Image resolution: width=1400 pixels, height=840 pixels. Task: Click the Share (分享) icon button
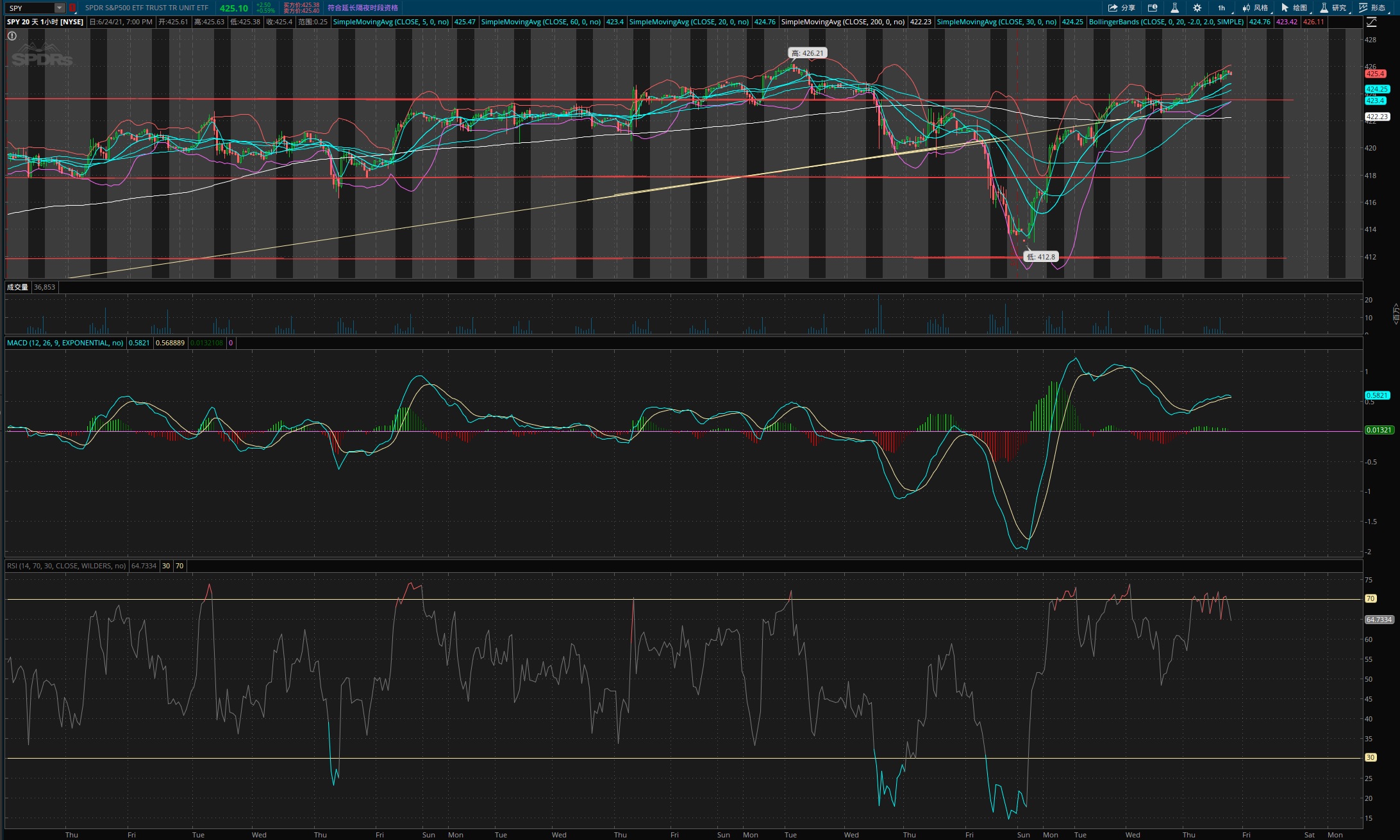1121,8
